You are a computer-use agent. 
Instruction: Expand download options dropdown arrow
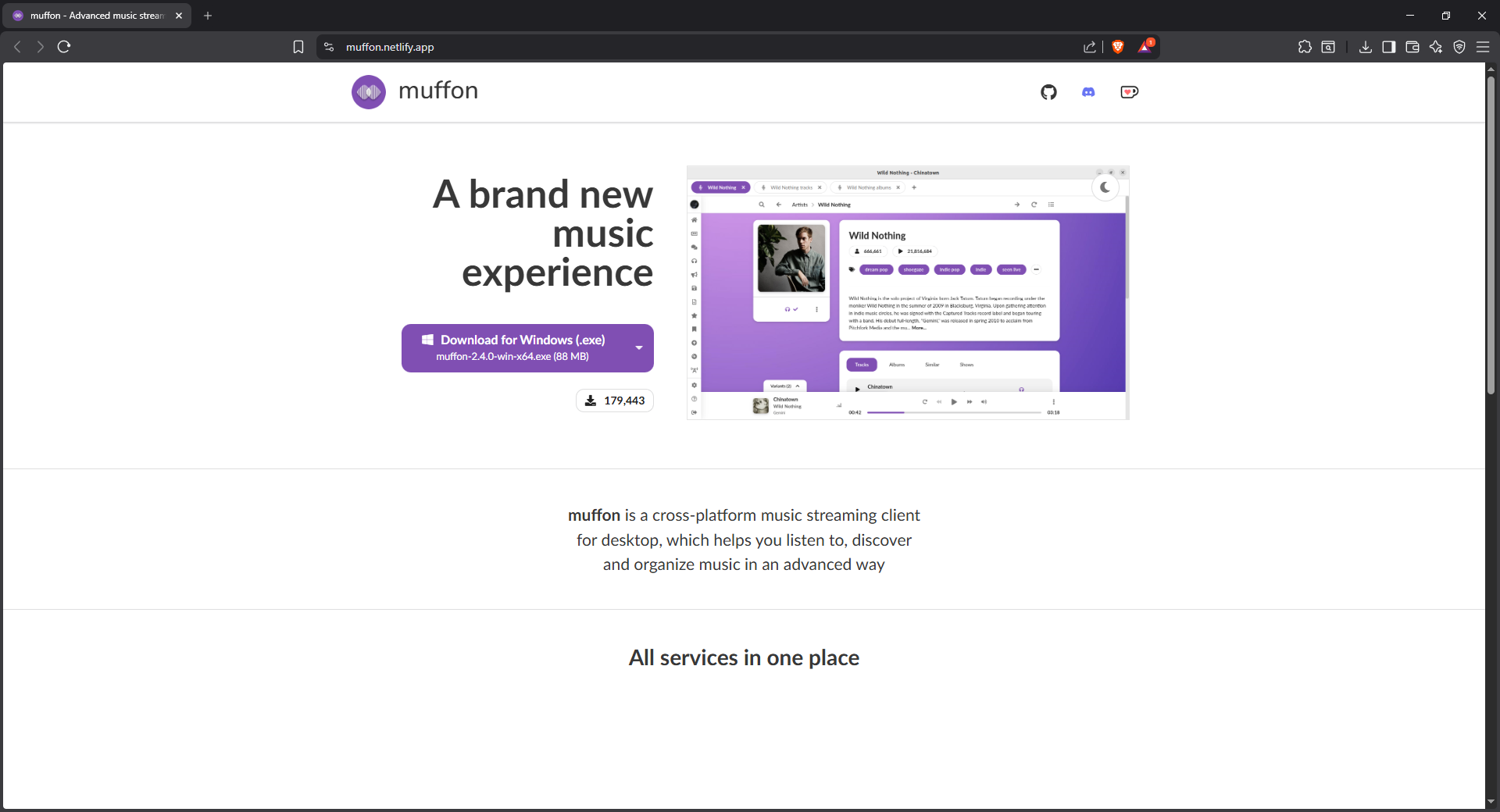coord(639,348)
